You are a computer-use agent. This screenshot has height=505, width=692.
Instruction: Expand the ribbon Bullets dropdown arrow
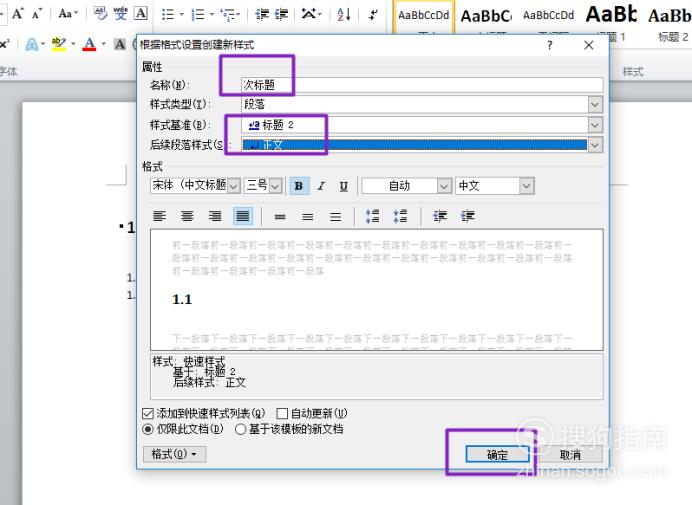[181, 15]
